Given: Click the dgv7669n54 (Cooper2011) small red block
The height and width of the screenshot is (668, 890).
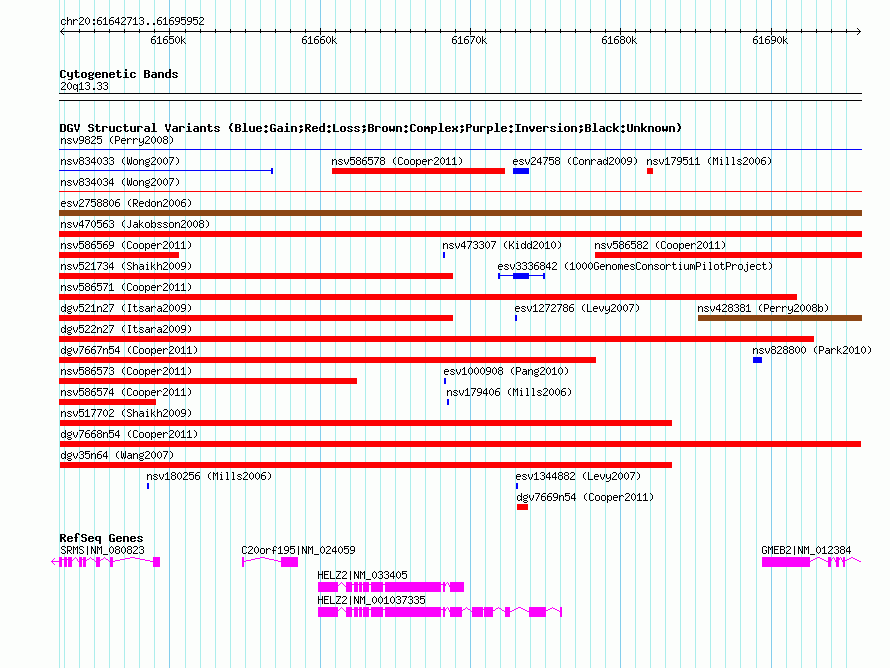Looking at the screenshot, I should tap(522, 507).
